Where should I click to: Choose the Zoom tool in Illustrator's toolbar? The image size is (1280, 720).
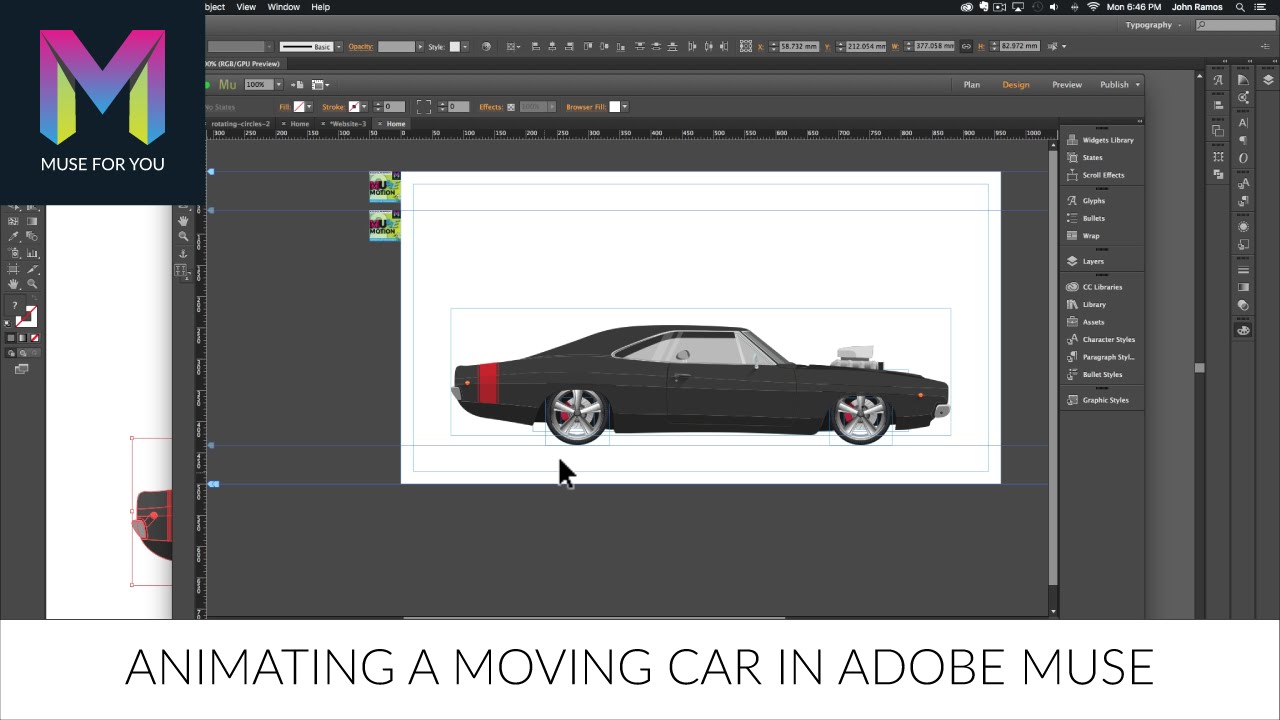[32, 285]
